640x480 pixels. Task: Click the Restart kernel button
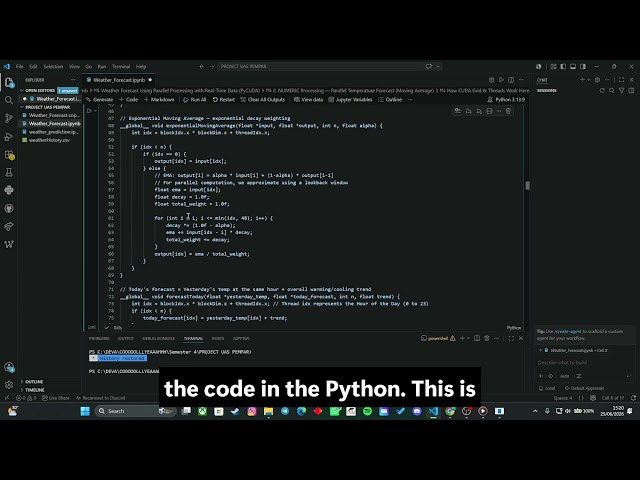click(223, 100)
